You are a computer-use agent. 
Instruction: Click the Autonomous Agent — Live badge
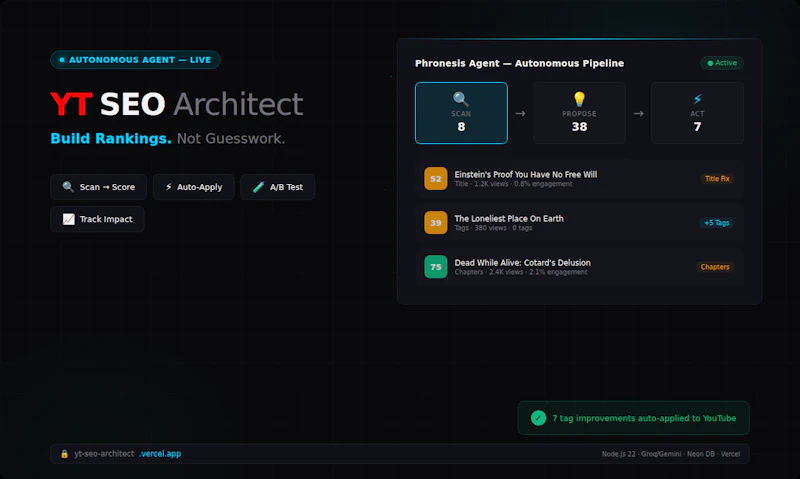click(x=135, y=60)
